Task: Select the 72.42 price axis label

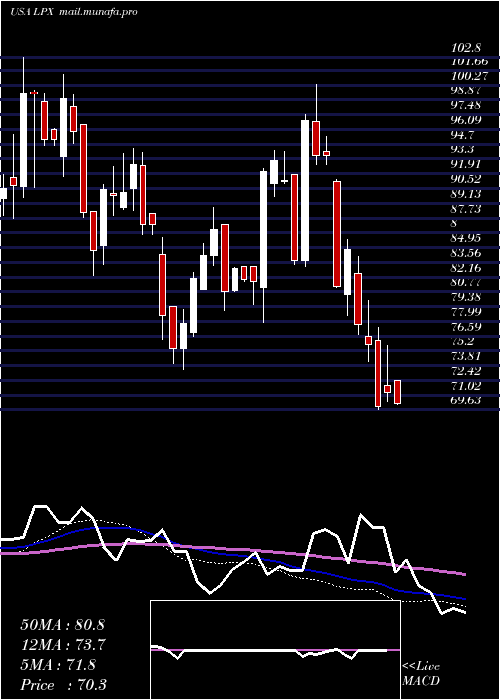Action: click(467, 371)
